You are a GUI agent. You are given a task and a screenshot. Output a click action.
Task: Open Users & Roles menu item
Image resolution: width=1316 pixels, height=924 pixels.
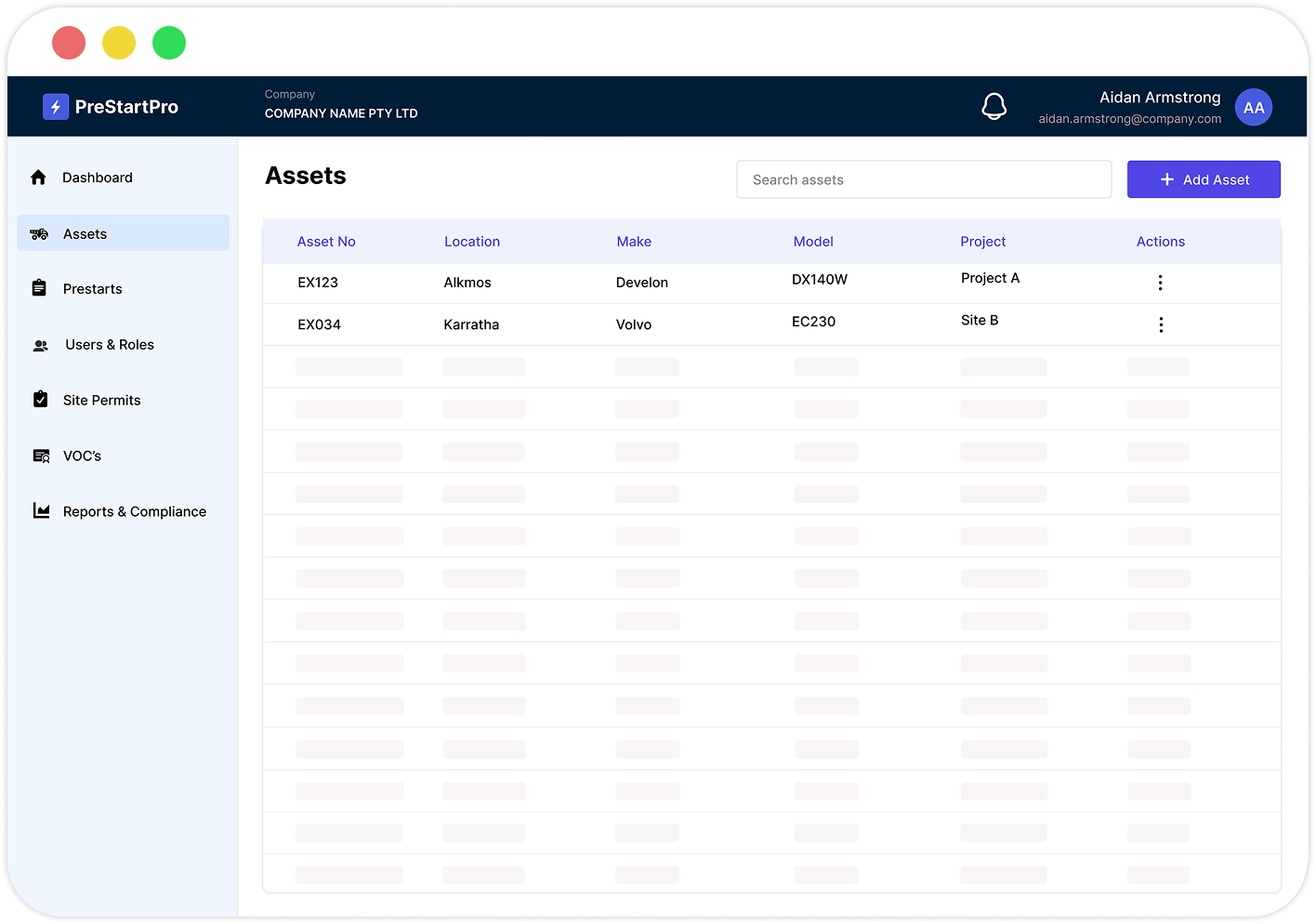click(110, 345)
